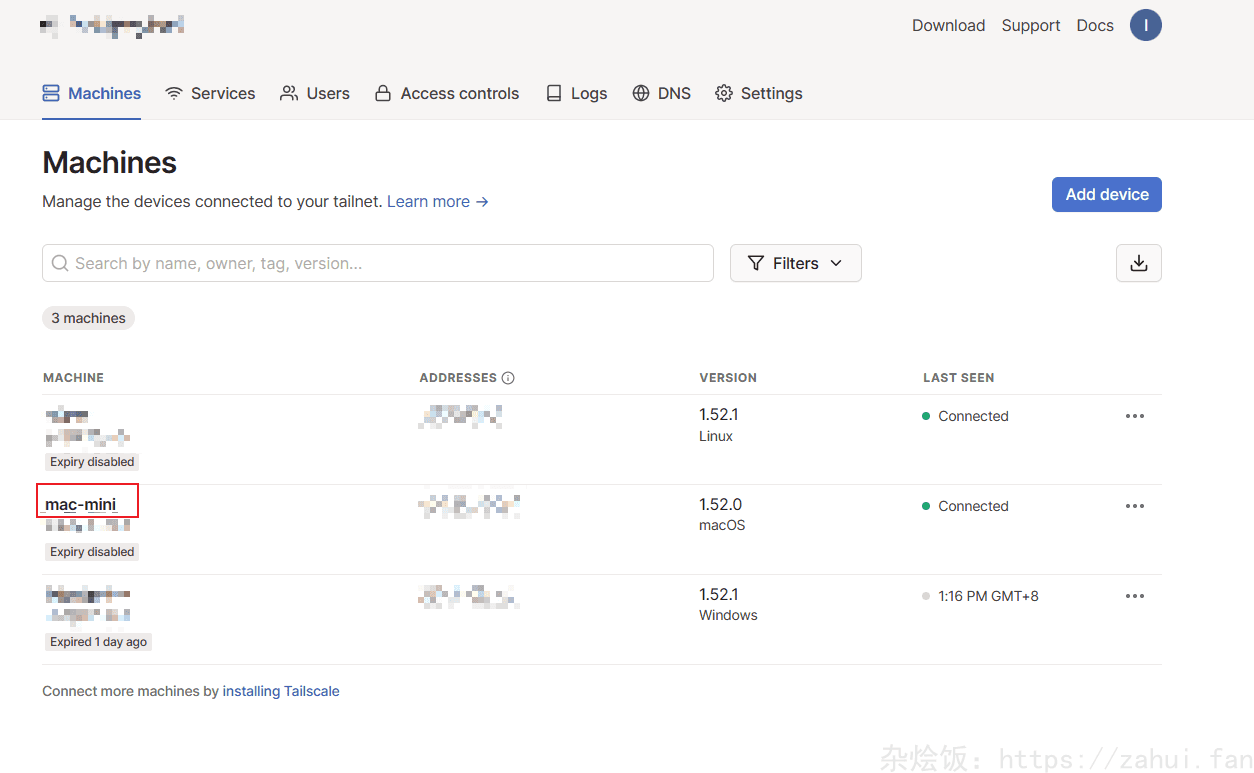Click the user avatar icon
This screenshot has height=773, width=1254.
[1145, 26]
